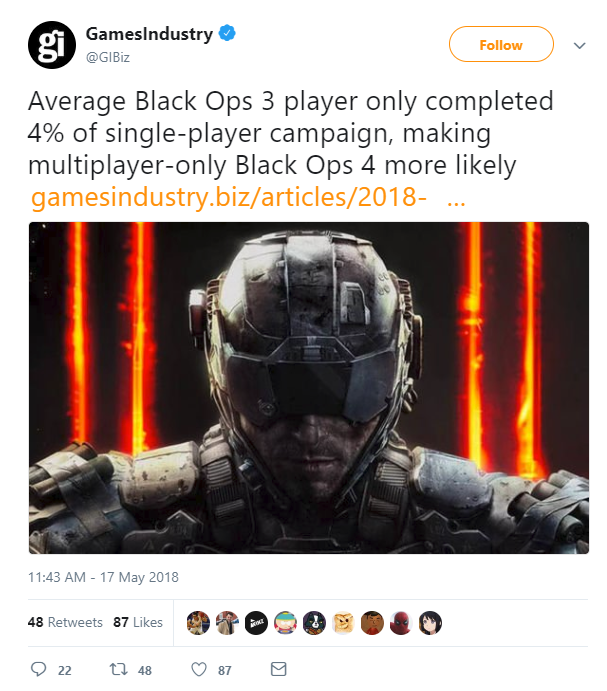
Task: Follow the GamesIndustry account
Action: click(501, 44)
